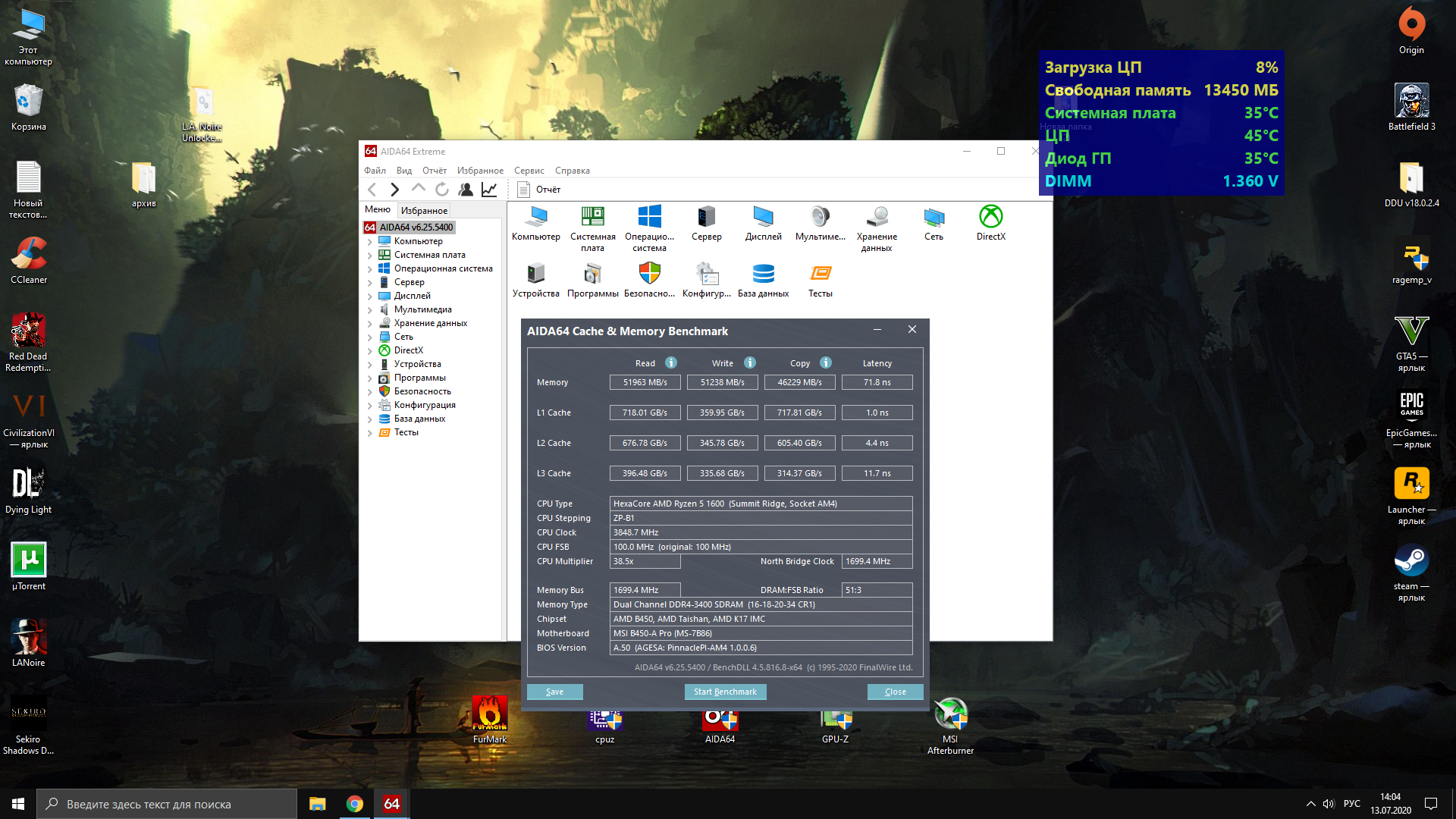The height and width of the screenshot is (819, 1456).
Task: Click the Windows Start button
Action: (18, 804)
